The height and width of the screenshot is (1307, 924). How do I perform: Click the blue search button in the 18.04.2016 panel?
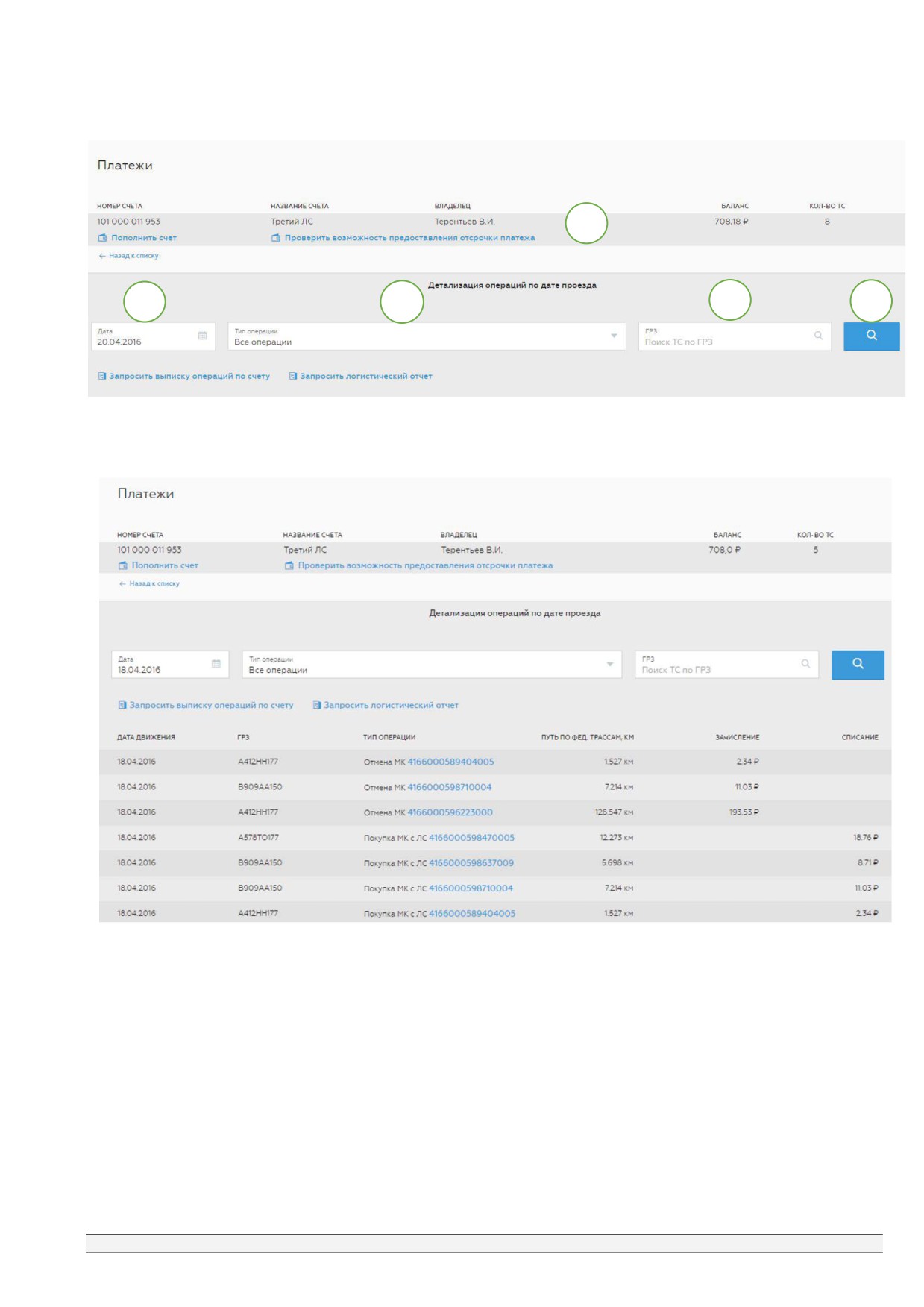(858, 664)
